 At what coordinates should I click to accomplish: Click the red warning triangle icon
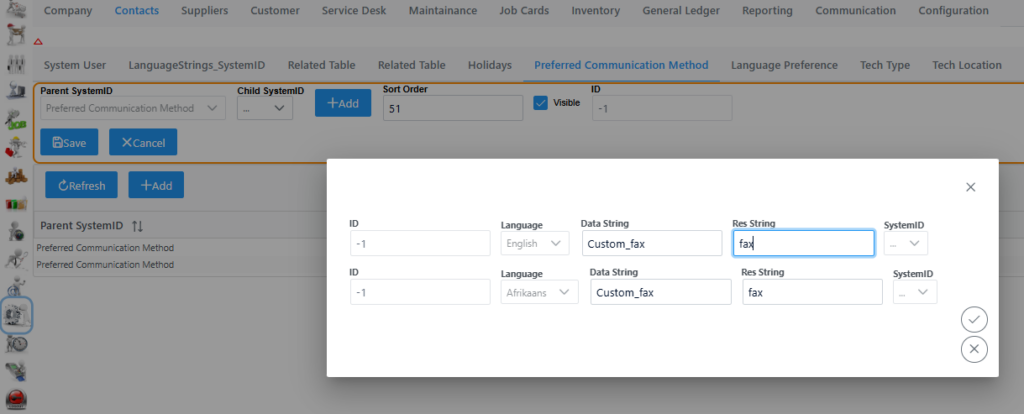[38, 42]
